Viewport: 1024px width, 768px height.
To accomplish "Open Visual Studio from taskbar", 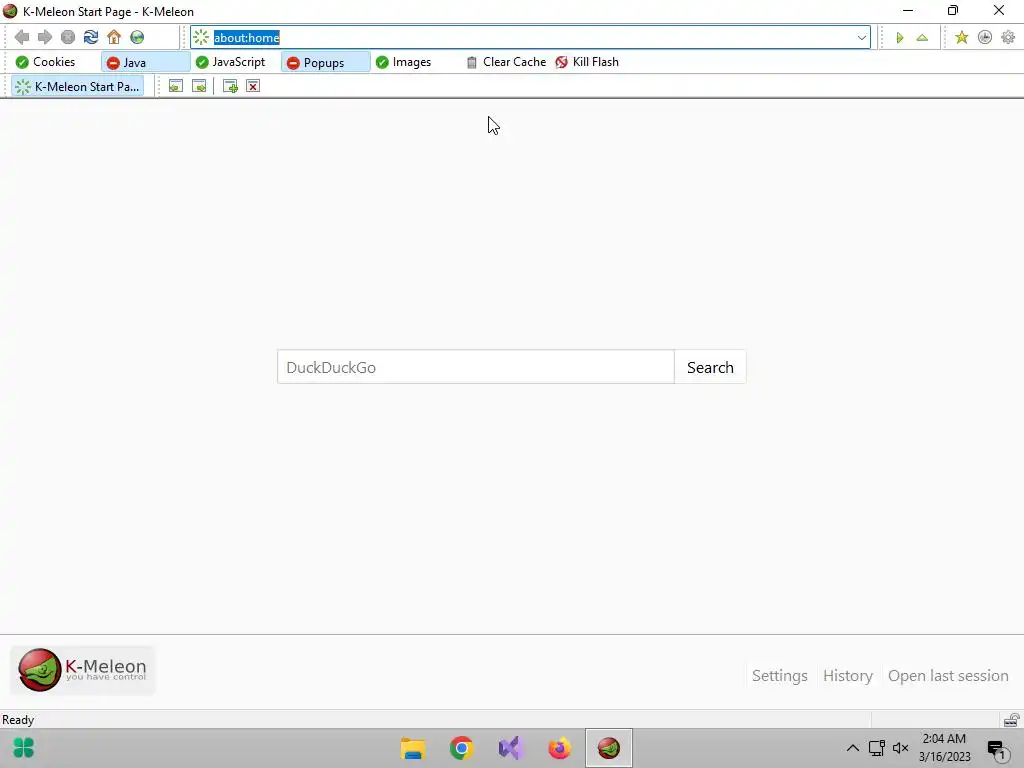I will [x=511, y=748].
